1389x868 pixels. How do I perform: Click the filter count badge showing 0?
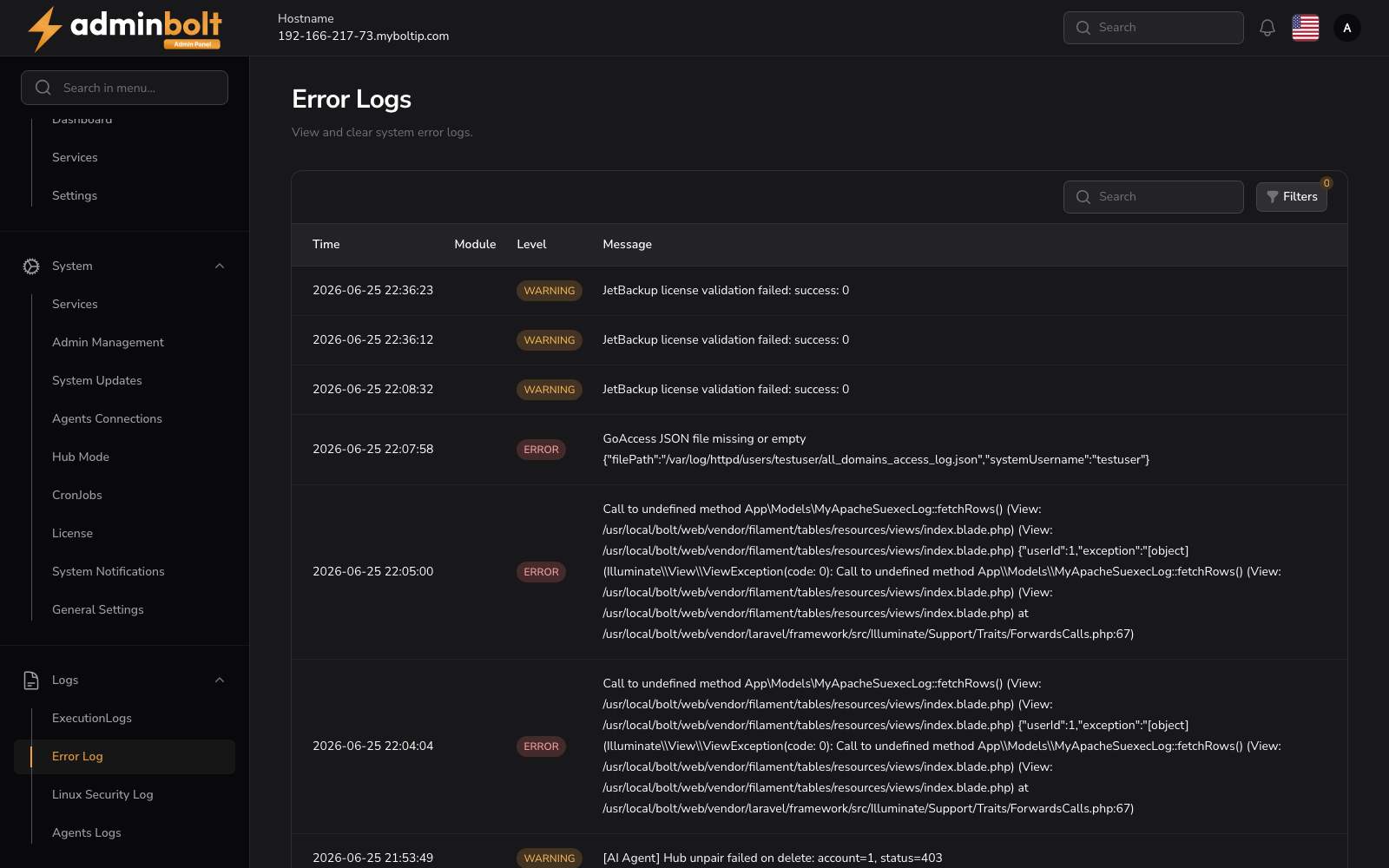1326,183
